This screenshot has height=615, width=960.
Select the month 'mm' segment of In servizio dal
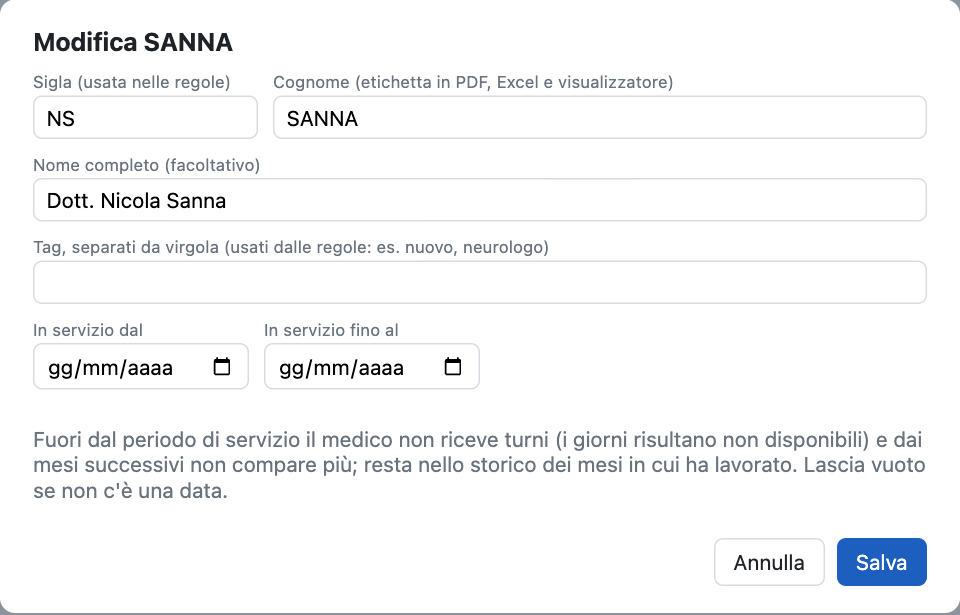[100, 368]
